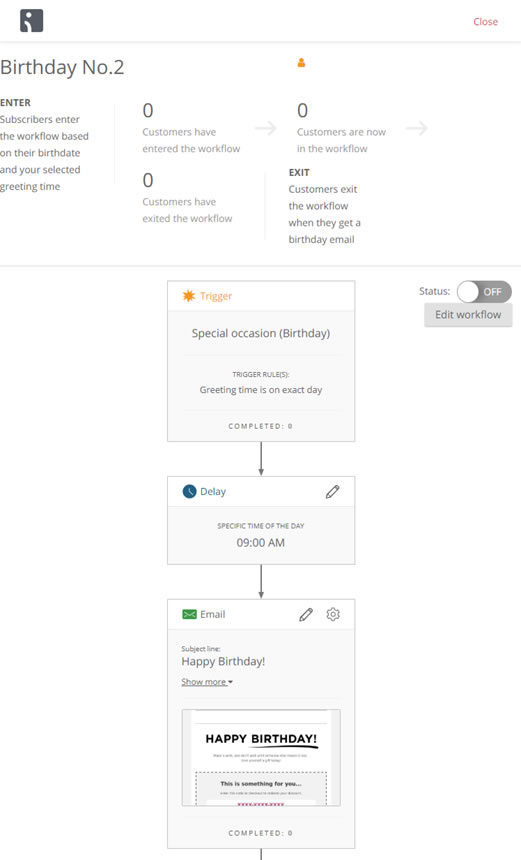The height and width of the screenshot is (860, 521).
Task: Click the customers exited the workflow count
Action: point(148,180)
